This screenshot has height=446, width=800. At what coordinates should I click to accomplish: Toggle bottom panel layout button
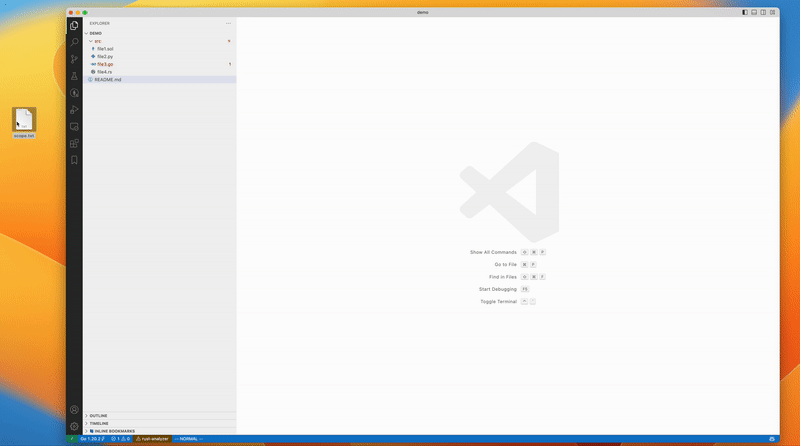point(754,12)
